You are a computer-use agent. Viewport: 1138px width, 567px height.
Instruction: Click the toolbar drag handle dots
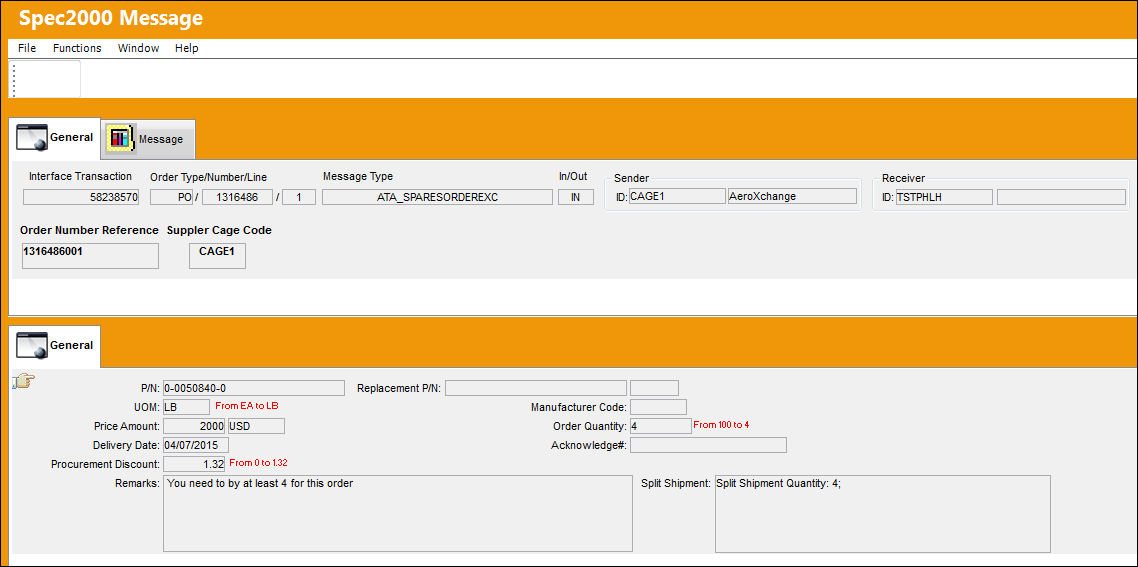(x=15, y=80)
